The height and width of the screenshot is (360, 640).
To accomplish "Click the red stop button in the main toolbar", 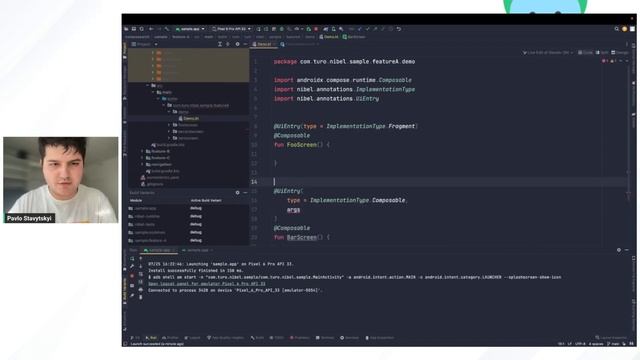I will click(x=316, y=29).
